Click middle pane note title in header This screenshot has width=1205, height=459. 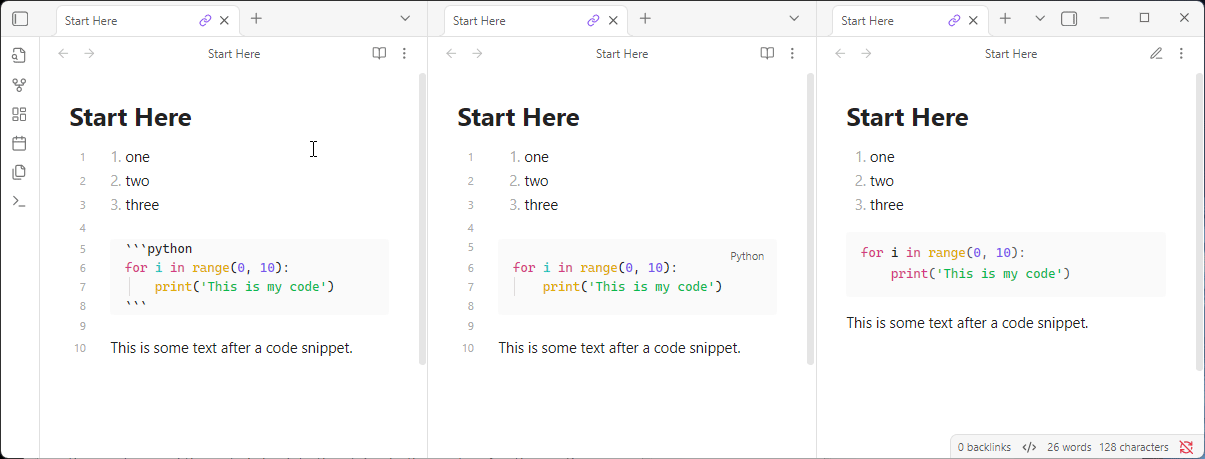pyautogui.click(x=622, y=54)
